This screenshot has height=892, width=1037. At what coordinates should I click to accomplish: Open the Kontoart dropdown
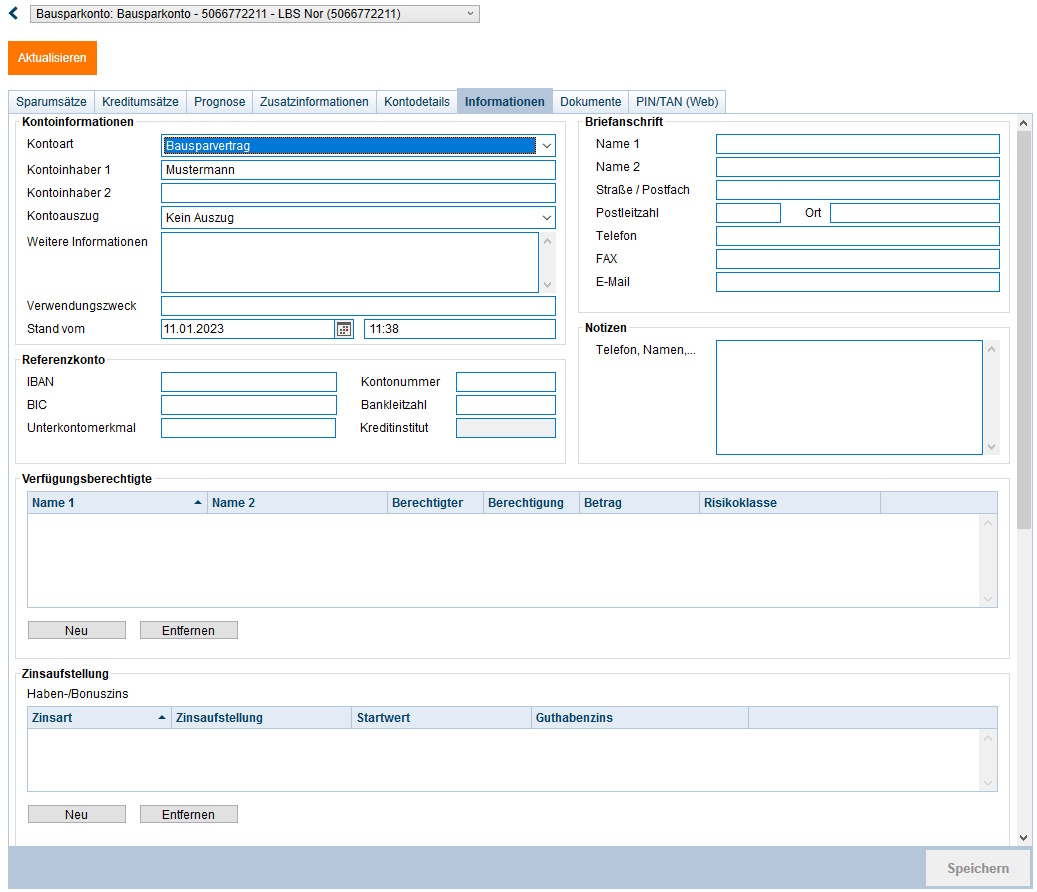[546, 146]
